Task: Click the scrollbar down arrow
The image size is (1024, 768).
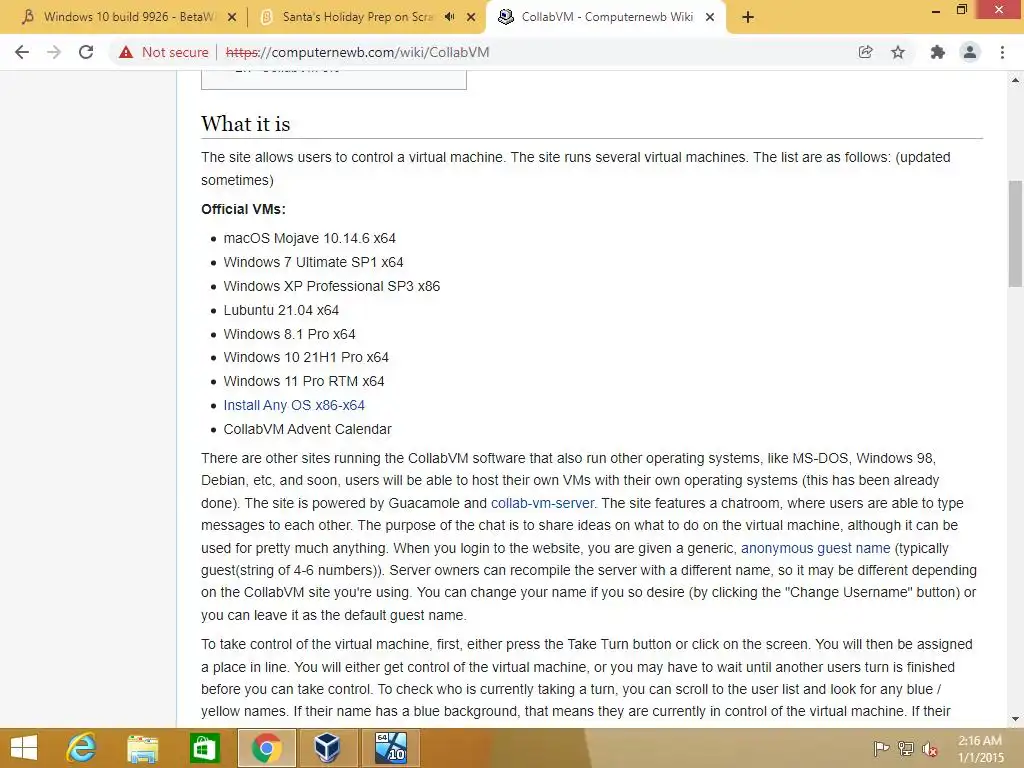Action: click(1015, 719)
